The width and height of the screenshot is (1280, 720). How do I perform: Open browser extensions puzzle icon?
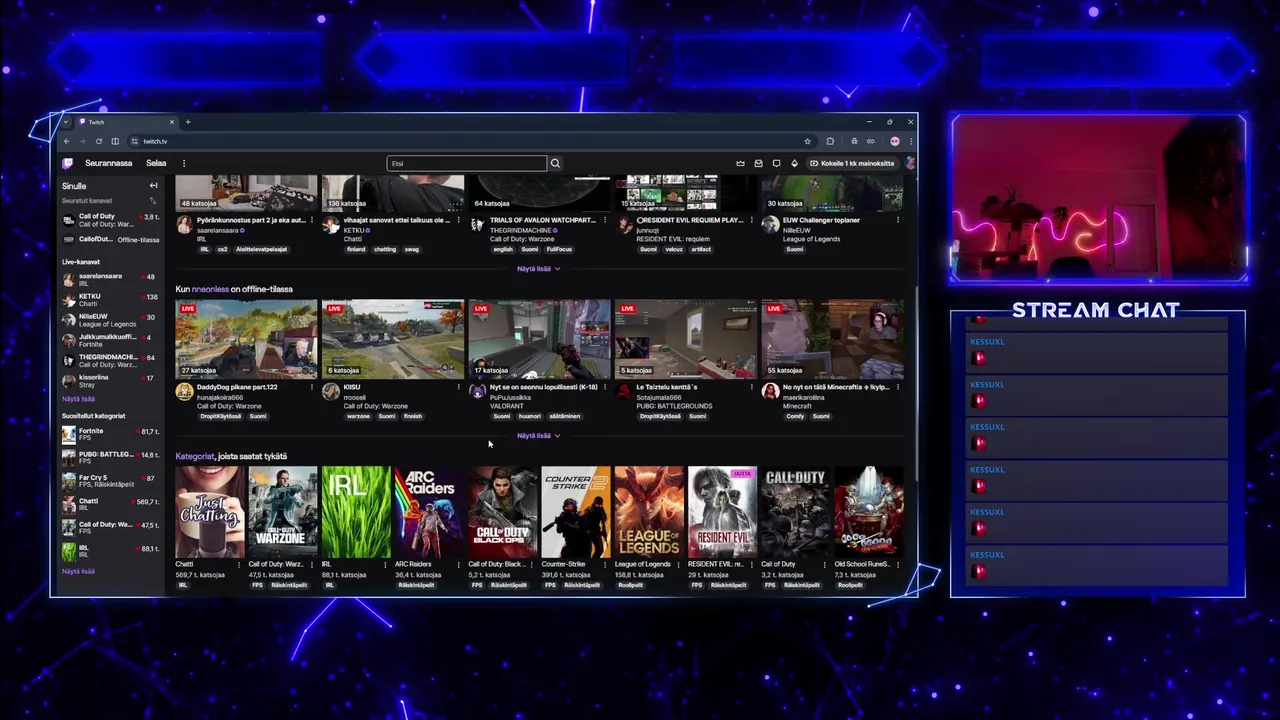(x=830, y=141)
